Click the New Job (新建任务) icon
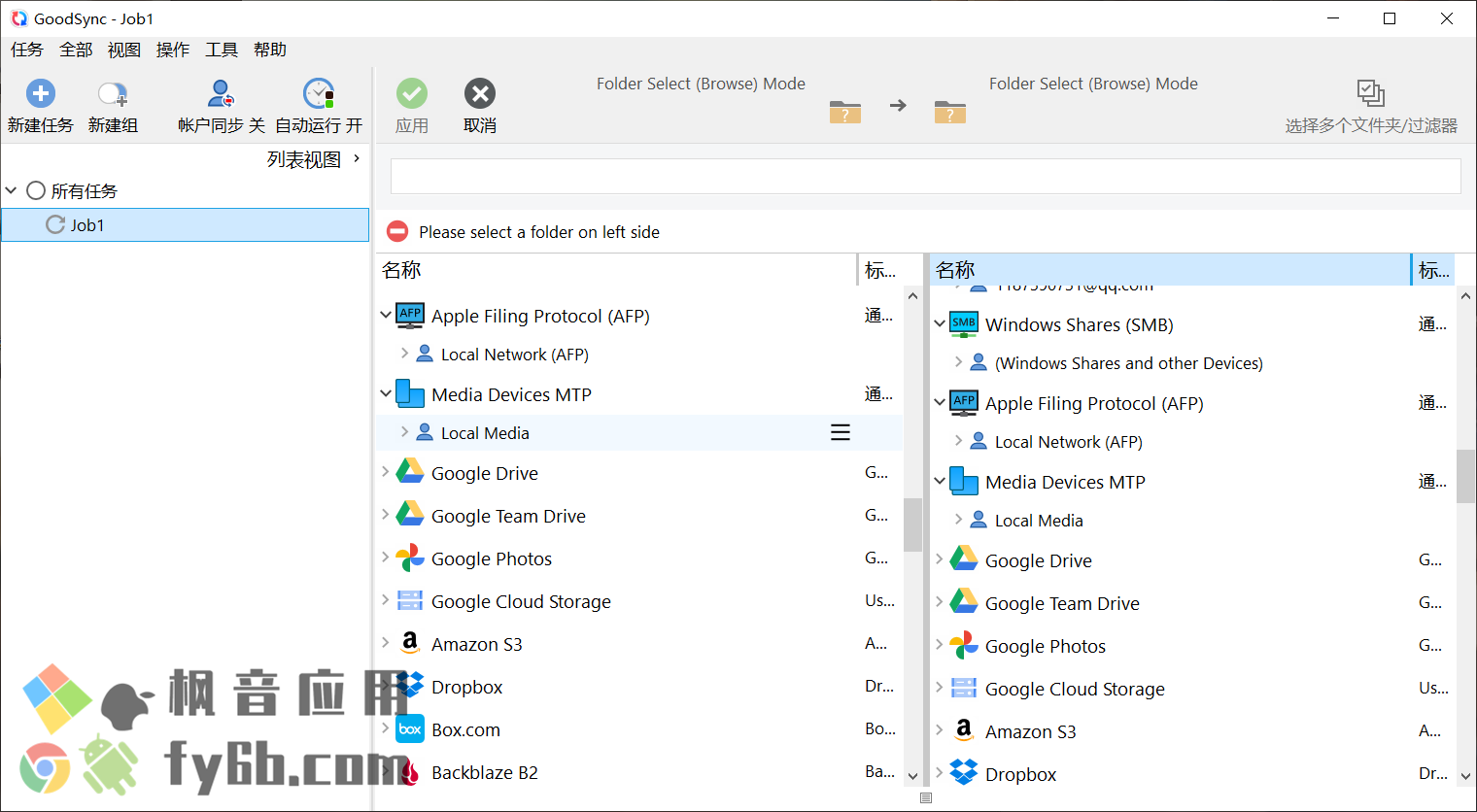This screenshot has width=1477, height=812. pos(41,93)
